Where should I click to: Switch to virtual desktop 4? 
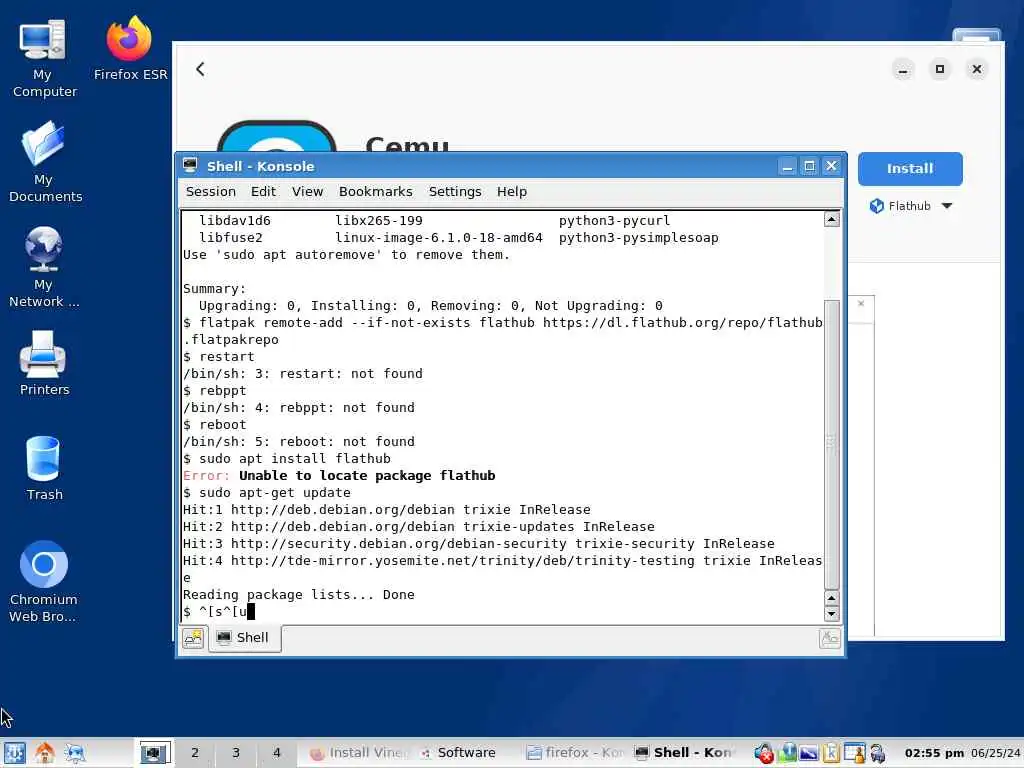pyautogui.click(x=277, y=753)
